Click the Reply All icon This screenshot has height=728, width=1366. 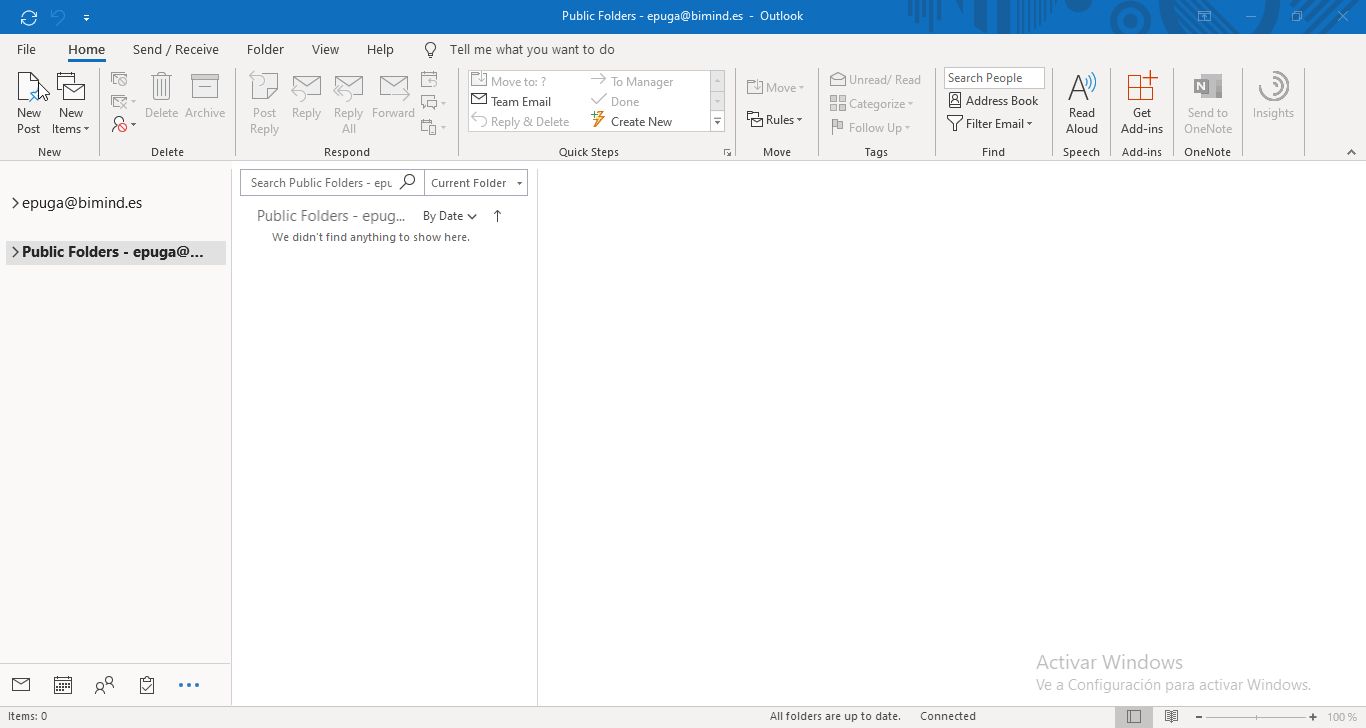tap(348, 103)
